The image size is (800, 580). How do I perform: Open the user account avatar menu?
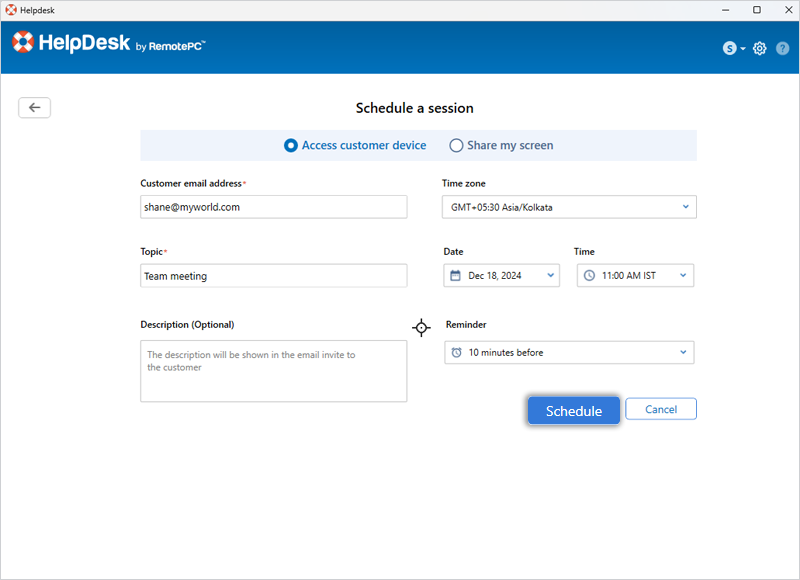(731, 48)
